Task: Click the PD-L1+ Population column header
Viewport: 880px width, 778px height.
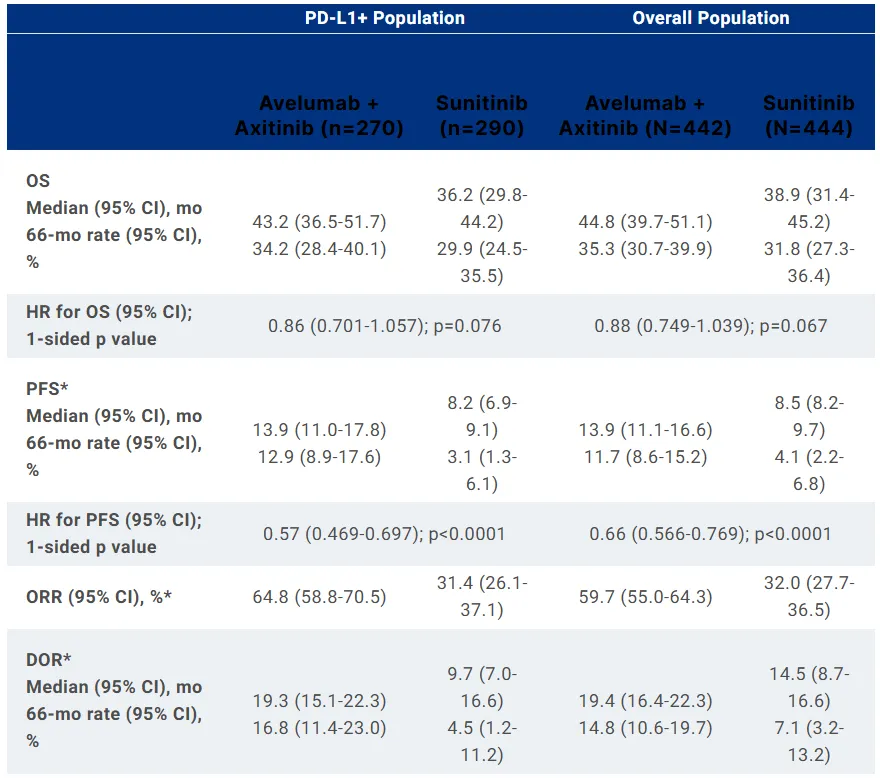Action: click(x=385, y=18)
